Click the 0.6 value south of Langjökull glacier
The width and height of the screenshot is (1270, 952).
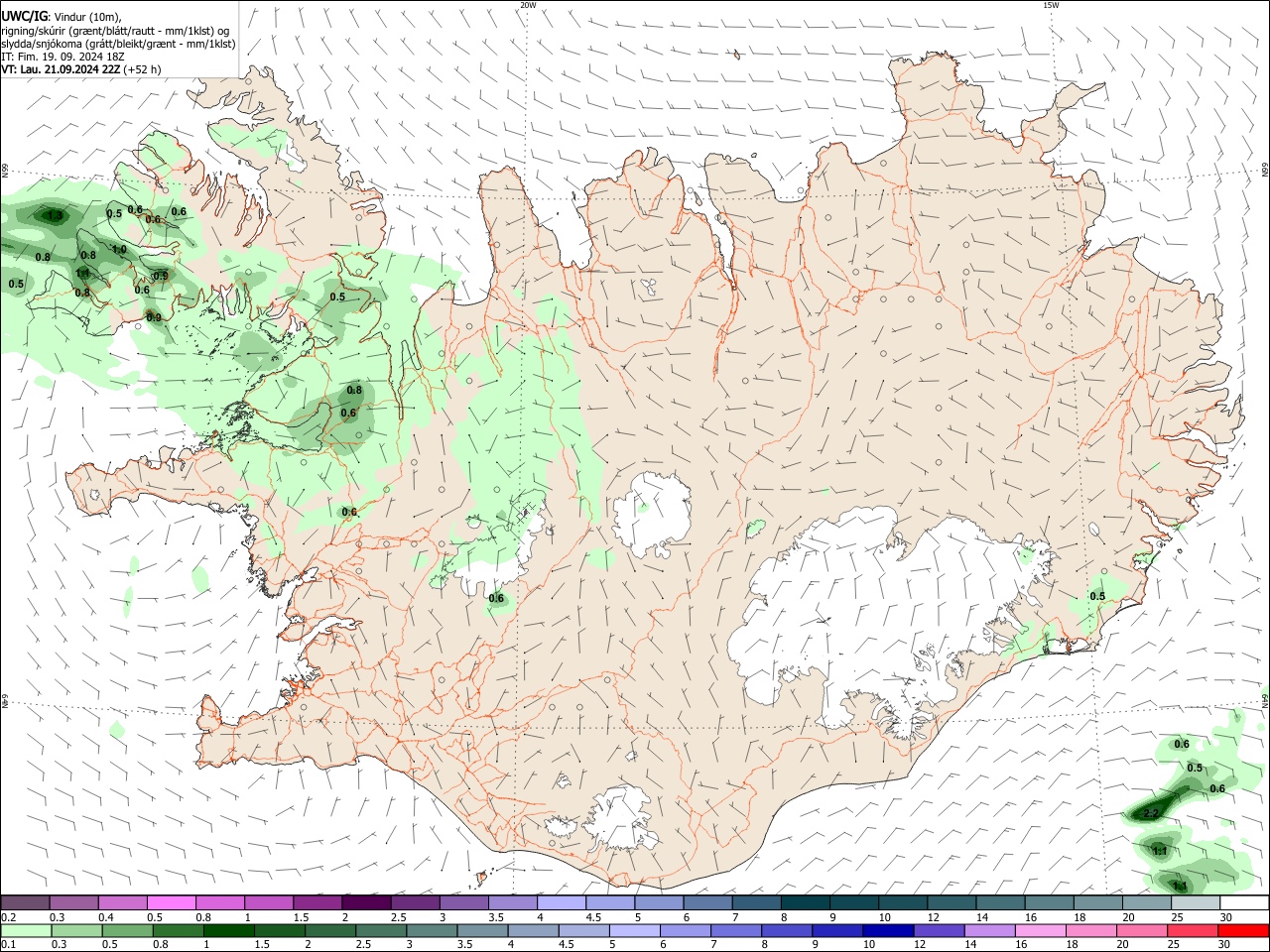pos(496,598)
